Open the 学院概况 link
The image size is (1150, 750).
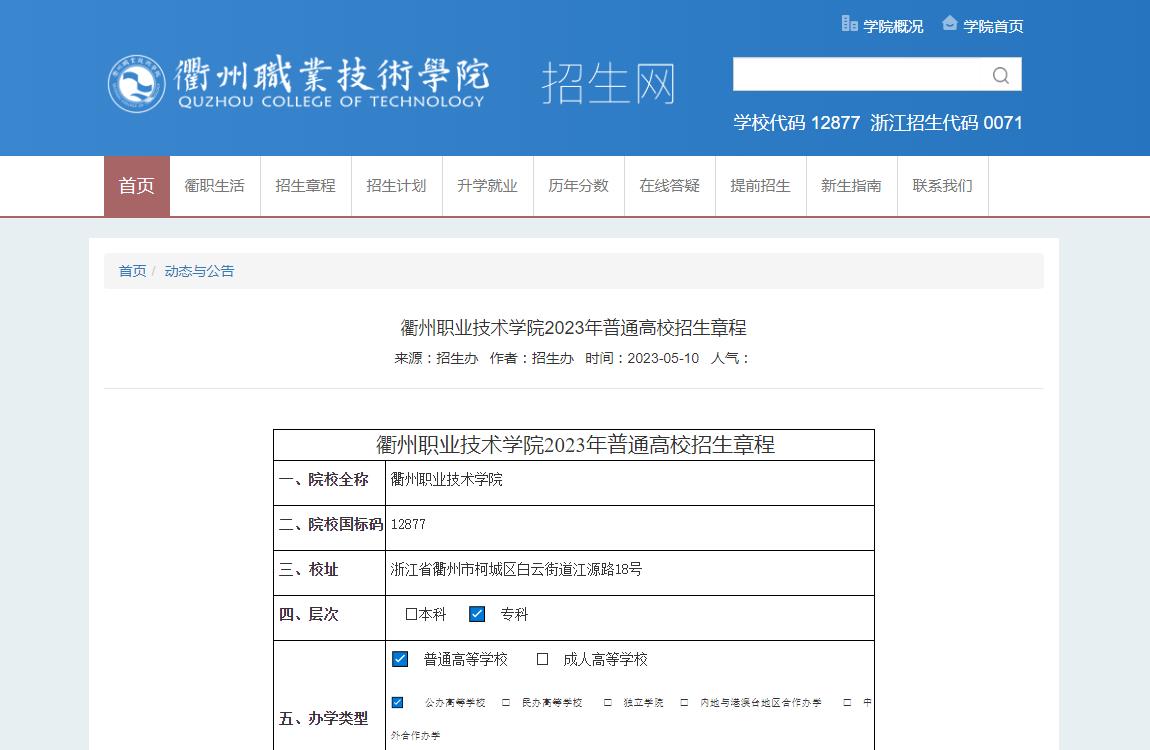[893, 26]
